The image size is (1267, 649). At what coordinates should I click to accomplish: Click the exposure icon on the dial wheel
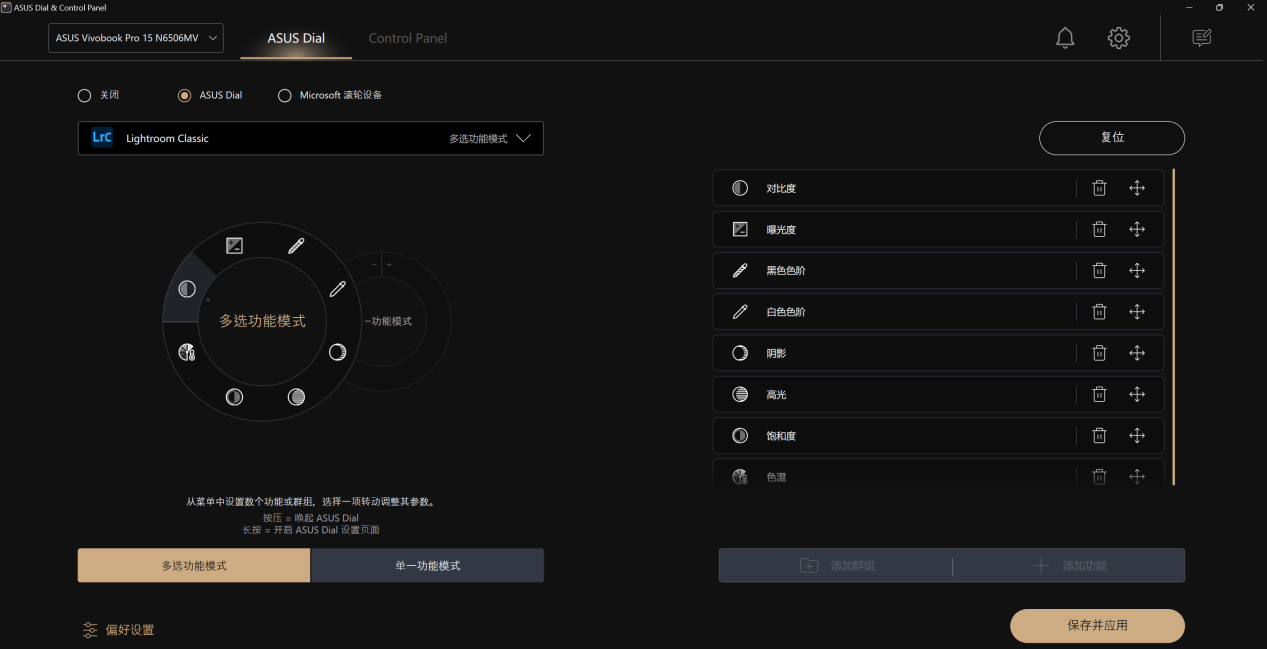(x=234, y=246)
